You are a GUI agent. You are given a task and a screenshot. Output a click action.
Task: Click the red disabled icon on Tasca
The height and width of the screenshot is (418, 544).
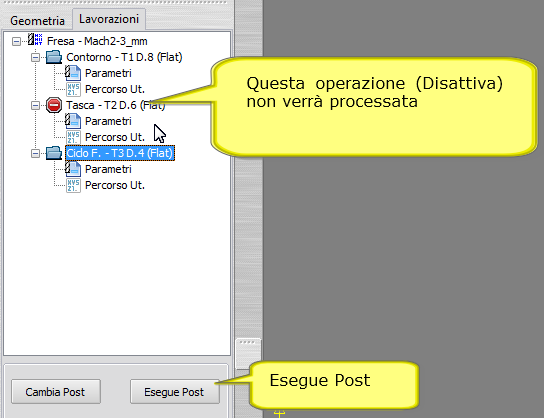click(54, 105)
